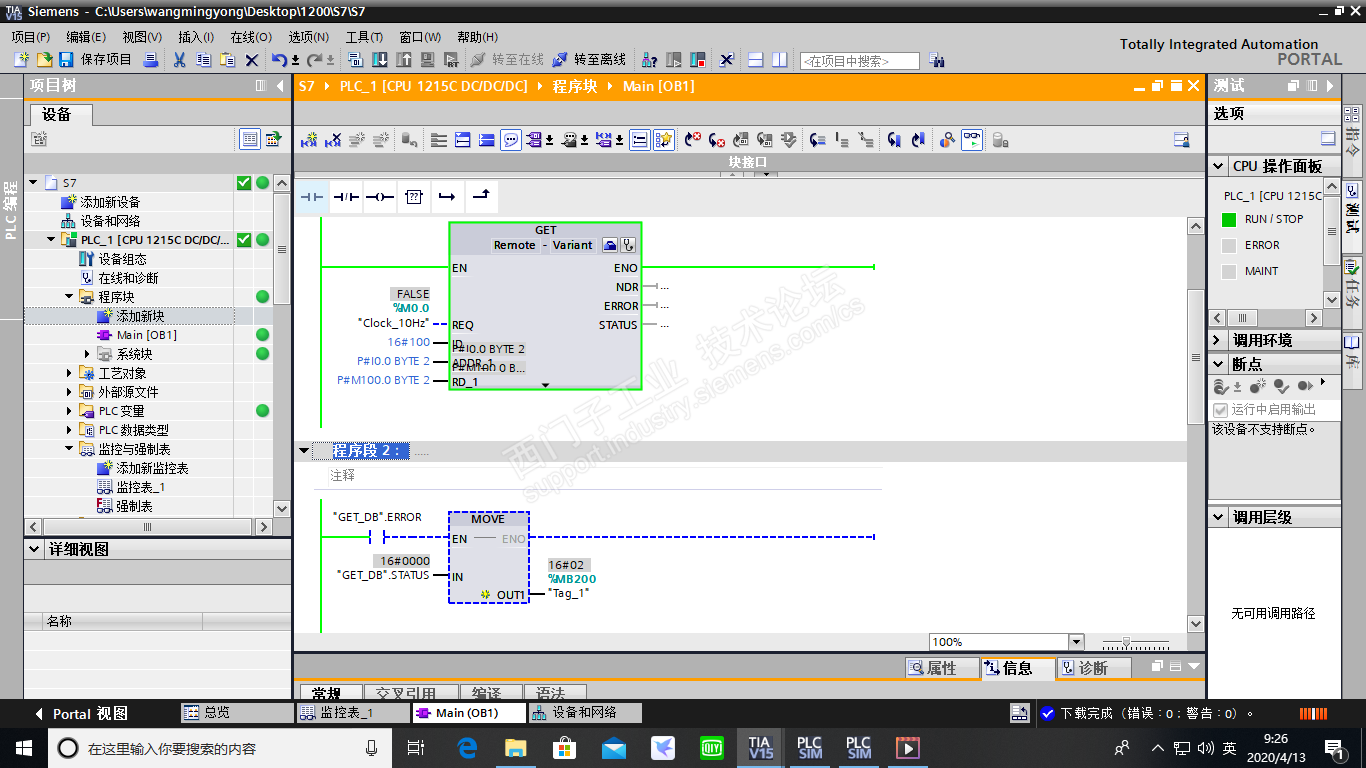Click the search-in-project binoculars icon
The height and width of the screenshot is (768, 1366).
click(936, 60)
